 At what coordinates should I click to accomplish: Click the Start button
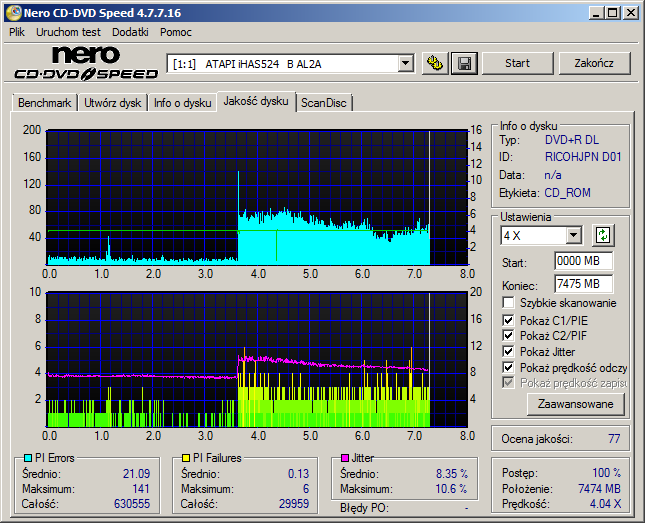[517, 63]
